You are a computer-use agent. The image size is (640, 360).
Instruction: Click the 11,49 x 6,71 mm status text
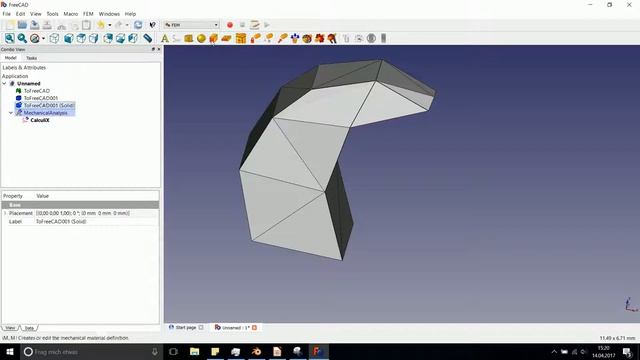617,338
